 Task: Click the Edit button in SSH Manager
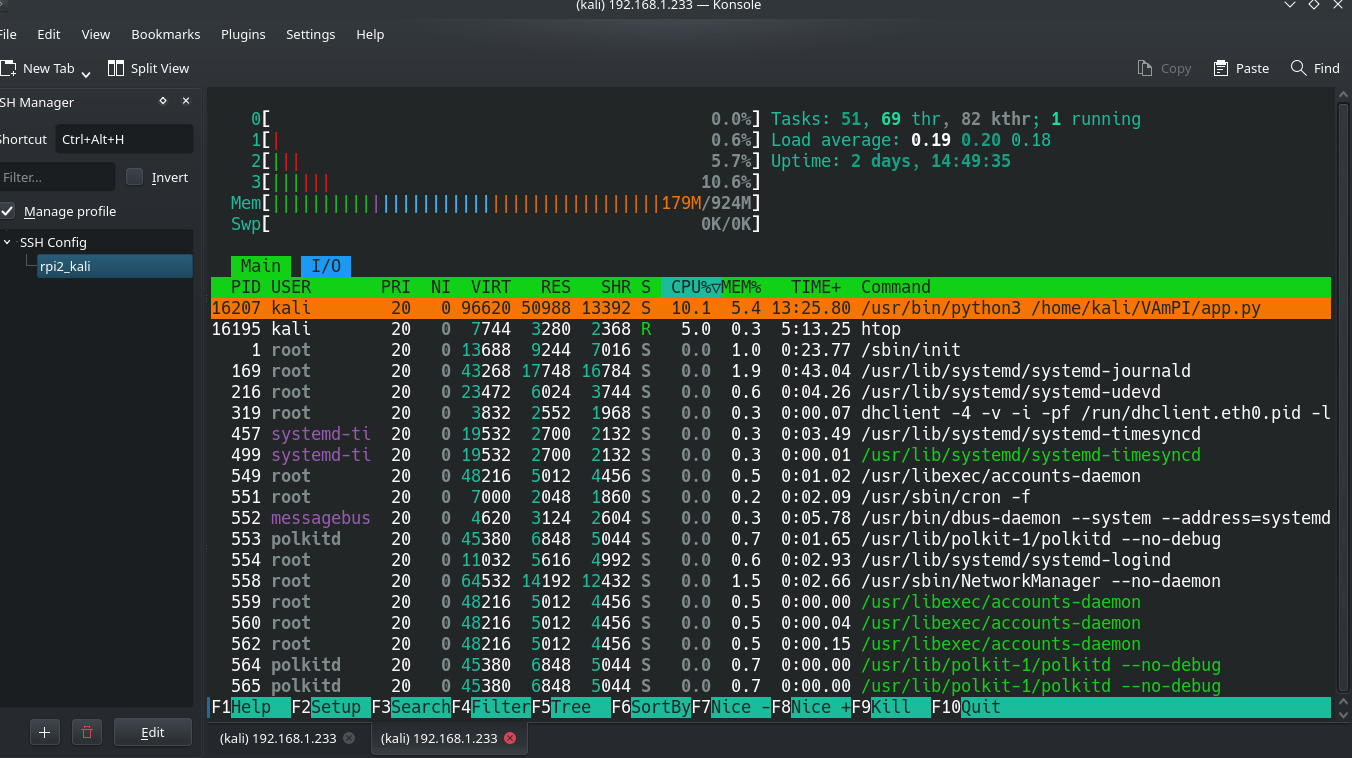[x=153, y=732]
